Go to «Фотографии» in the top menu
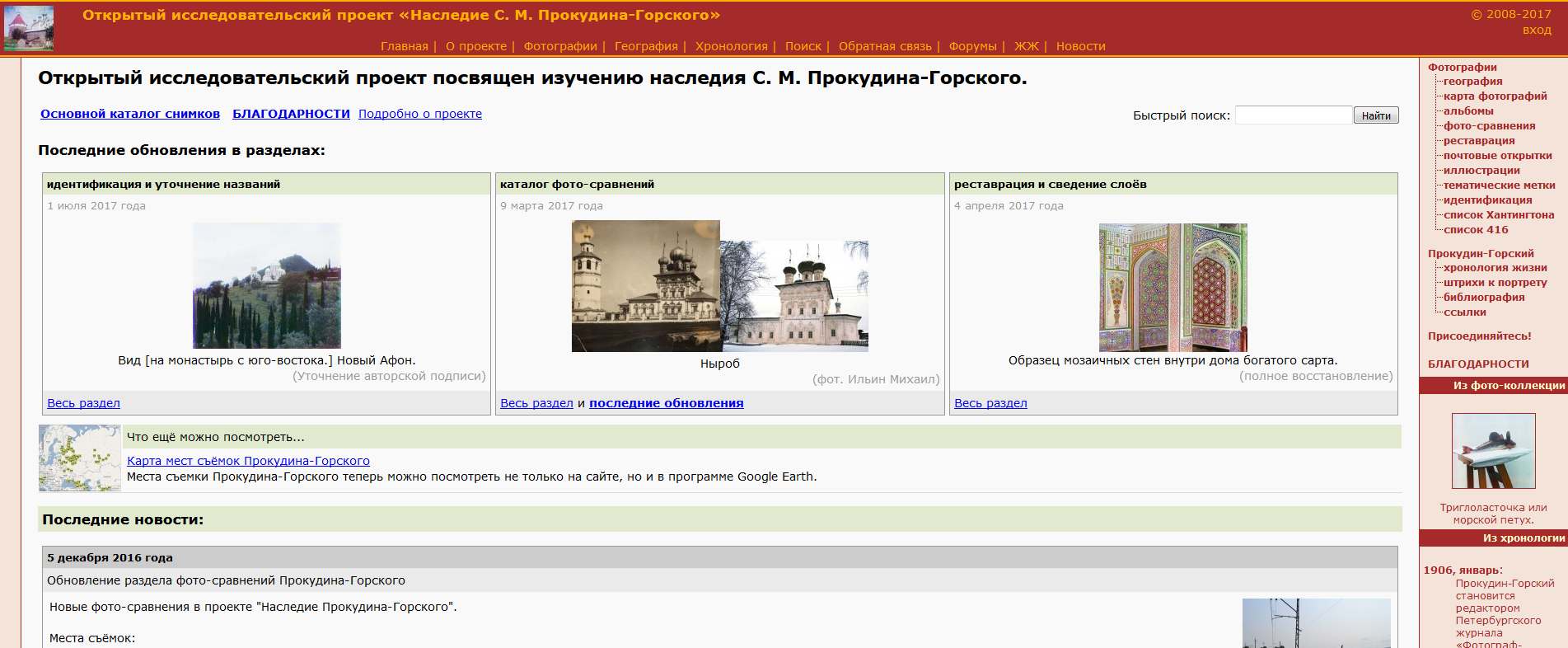 pyautogui.click(x=560, y=46)
